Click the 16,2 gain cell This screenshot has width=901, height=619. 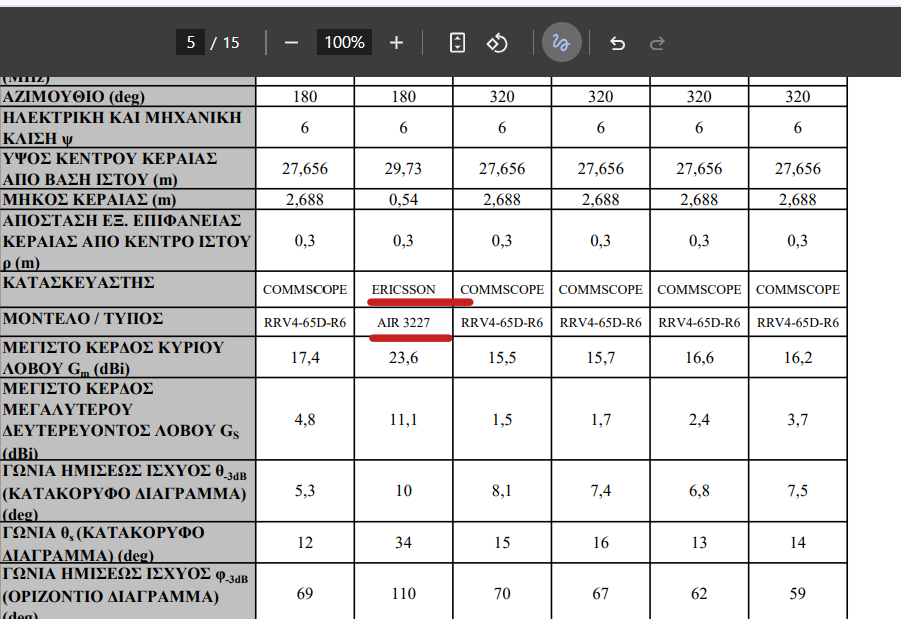(798, 357)
